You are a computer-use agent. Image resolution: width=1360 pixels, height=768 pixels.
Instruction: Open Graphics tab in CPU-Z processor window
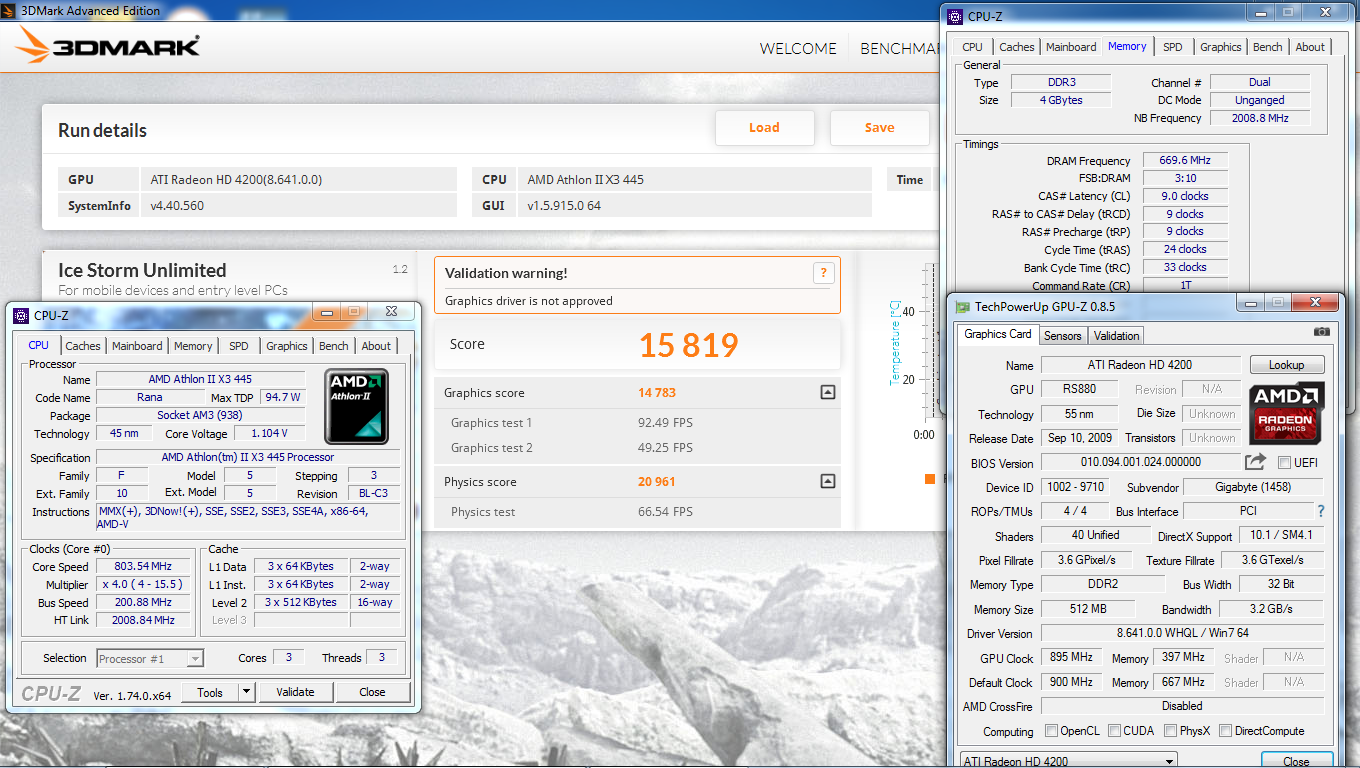287,346
